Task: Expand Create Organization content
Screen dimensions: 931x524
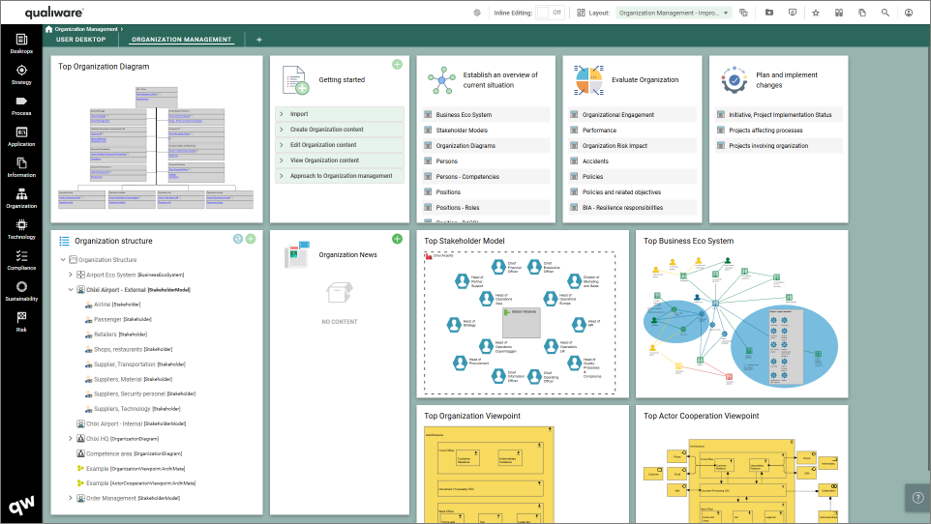Action: 340,129
